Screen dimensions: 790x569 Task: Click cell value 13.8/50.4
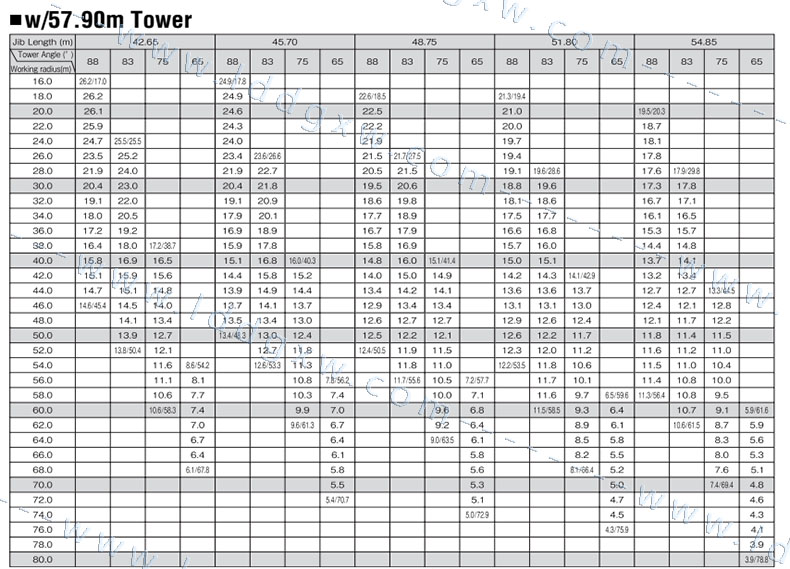pos(127,350)
